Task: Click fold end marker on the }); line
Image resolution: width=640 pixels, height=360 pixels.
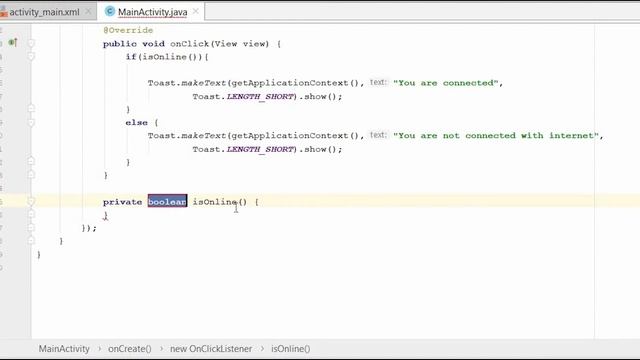Action: tap(31, 228)
